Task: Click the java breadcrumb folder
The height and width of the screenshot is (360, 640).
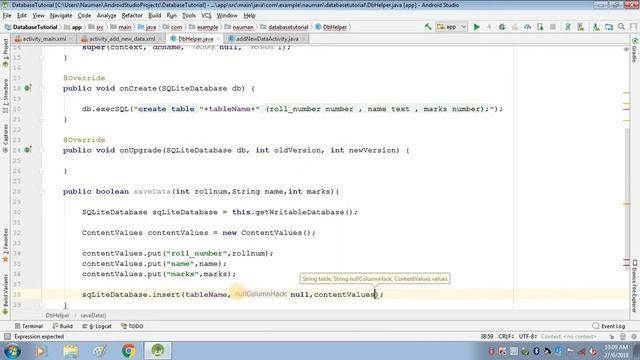Action: 147,27
